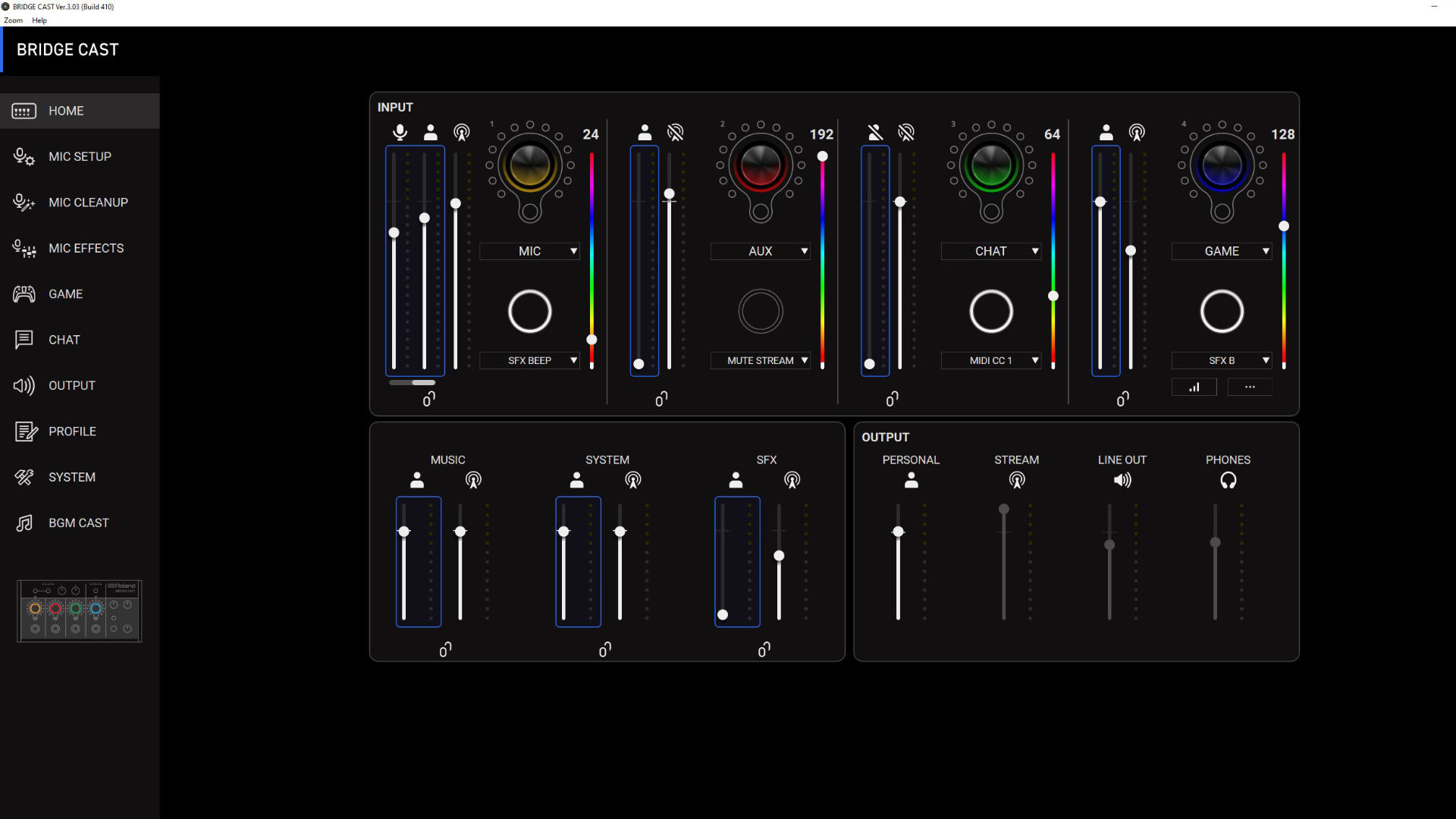Click the CHAT rainbow color slider handle

(1053, 296)
